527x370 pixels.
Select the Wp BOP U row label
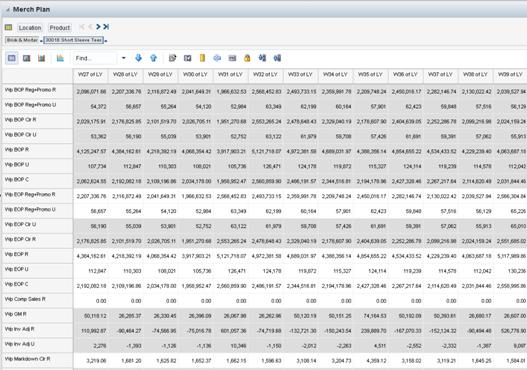[x=37, y=165]
